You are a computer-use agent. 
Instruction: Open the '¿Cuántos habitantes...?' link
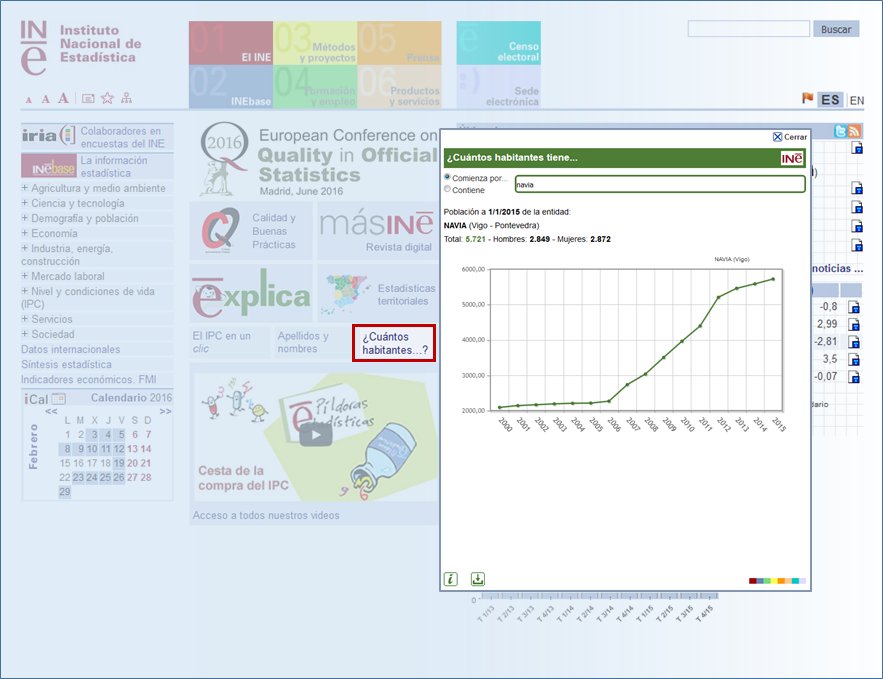tap(394, 343)
